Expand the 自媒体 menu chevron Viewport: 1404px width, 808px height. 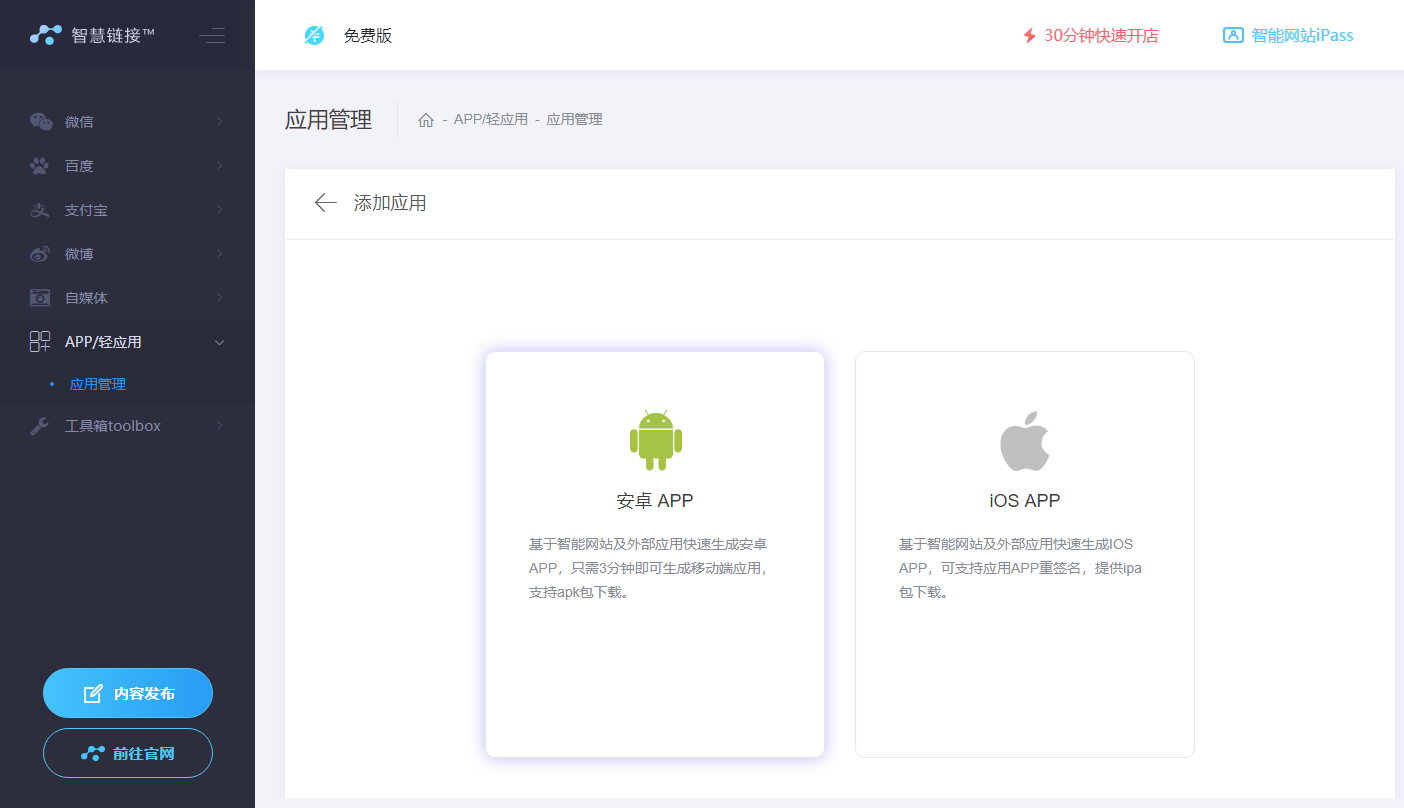pos(219,298)
